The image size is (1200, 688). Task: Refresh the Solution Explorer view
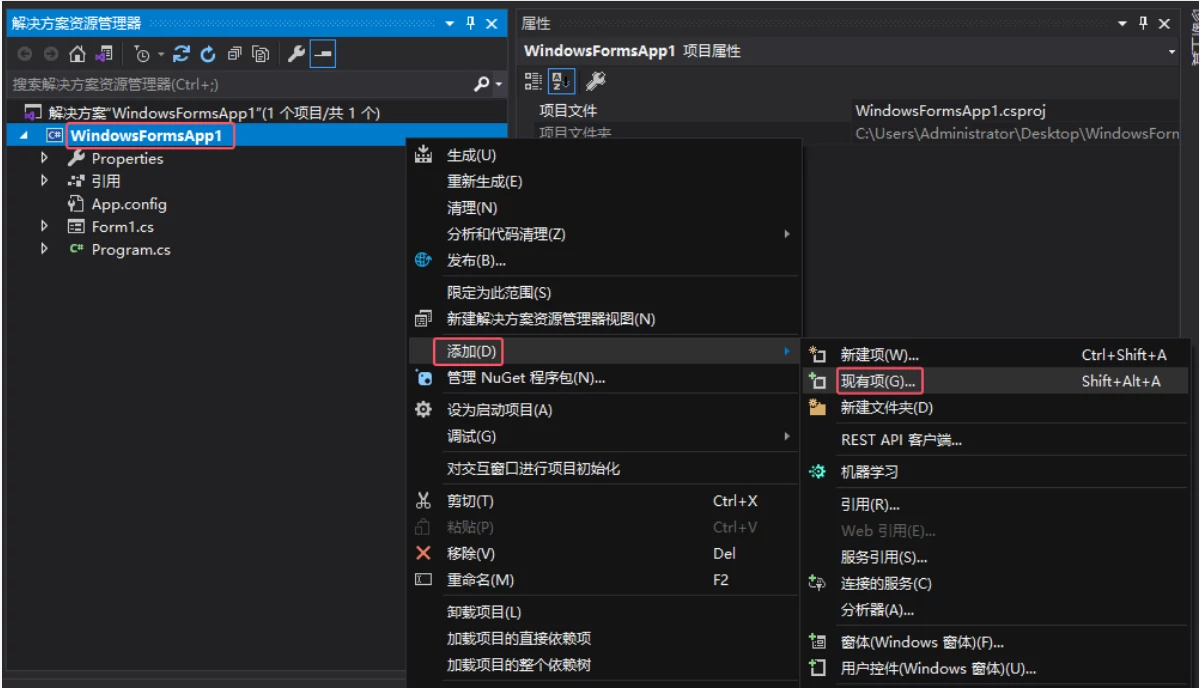coord(208,54)
